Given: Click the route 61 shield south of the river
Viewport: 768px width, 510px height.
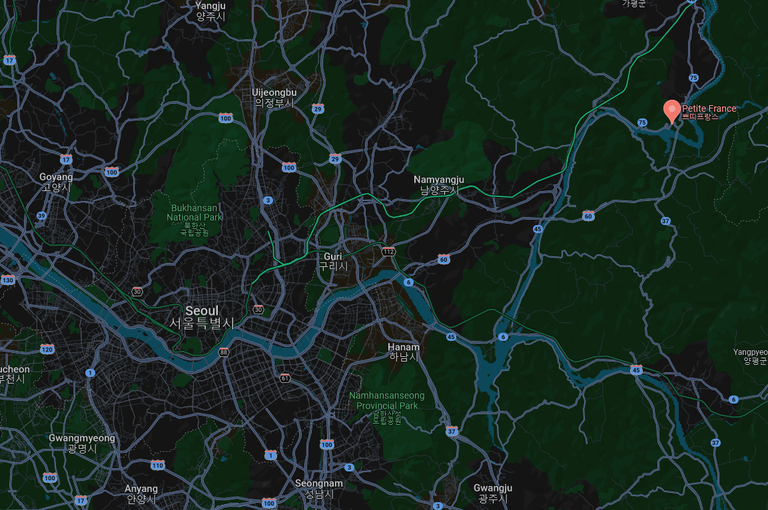Looking at the screenshot, I should 285,378.
